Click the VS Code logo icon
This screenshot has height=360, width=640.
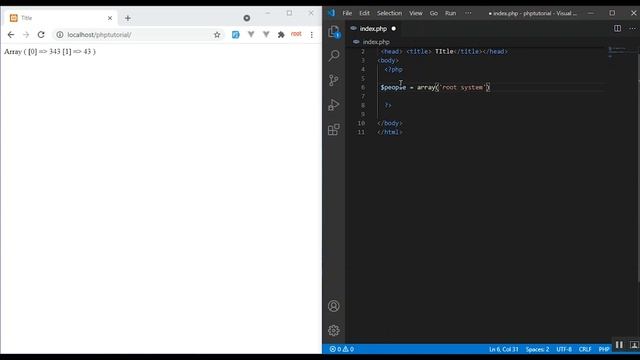(x=331, y=13)
